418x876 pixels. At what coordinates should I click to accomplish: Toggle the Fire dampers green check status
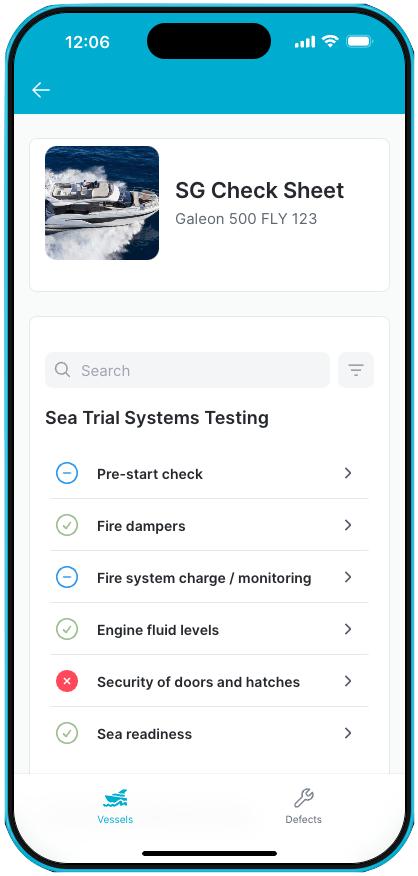point(67,526)
